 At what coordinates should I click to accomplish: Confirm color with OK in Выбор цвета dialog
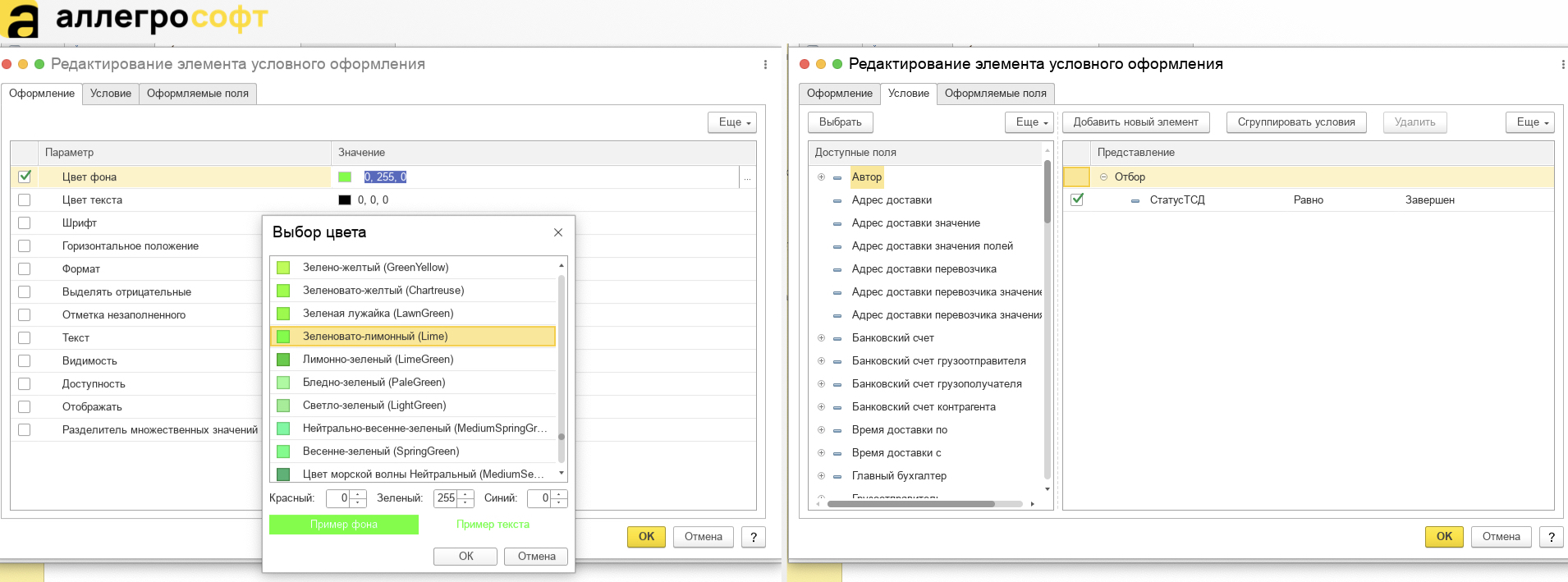click(465, 557)
